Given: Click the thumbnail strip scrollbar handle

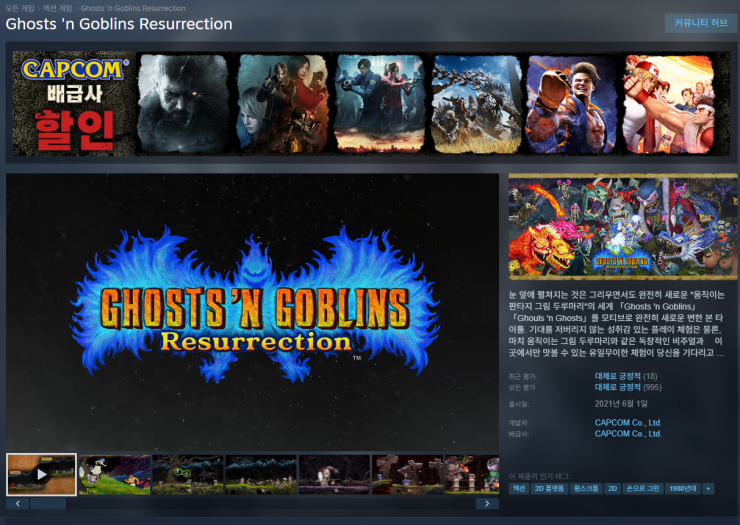Looking at the screenshot, I should click(48, 504).
